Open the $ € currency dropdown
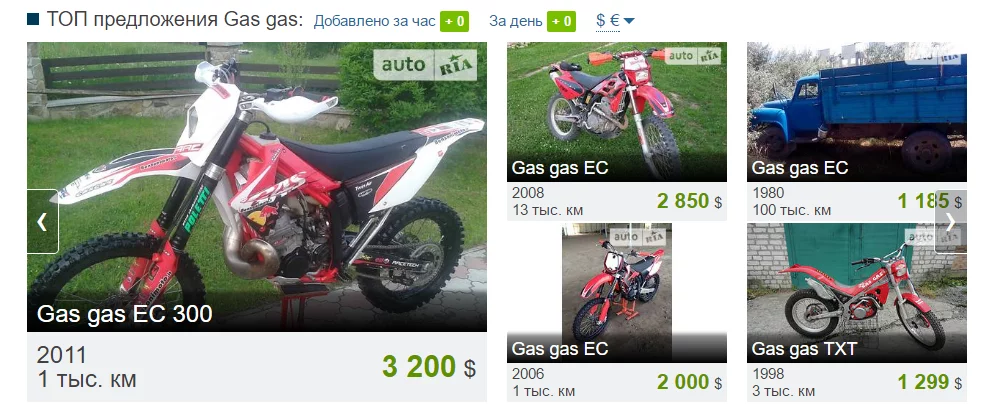The height and width of the screenshot is (407, 983). [615, 21]
